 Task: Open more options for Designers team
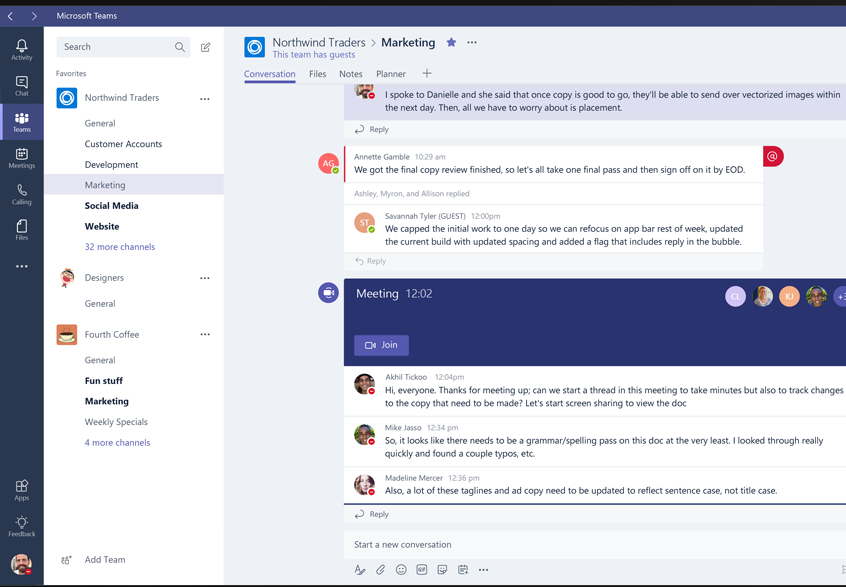point(205,278)
